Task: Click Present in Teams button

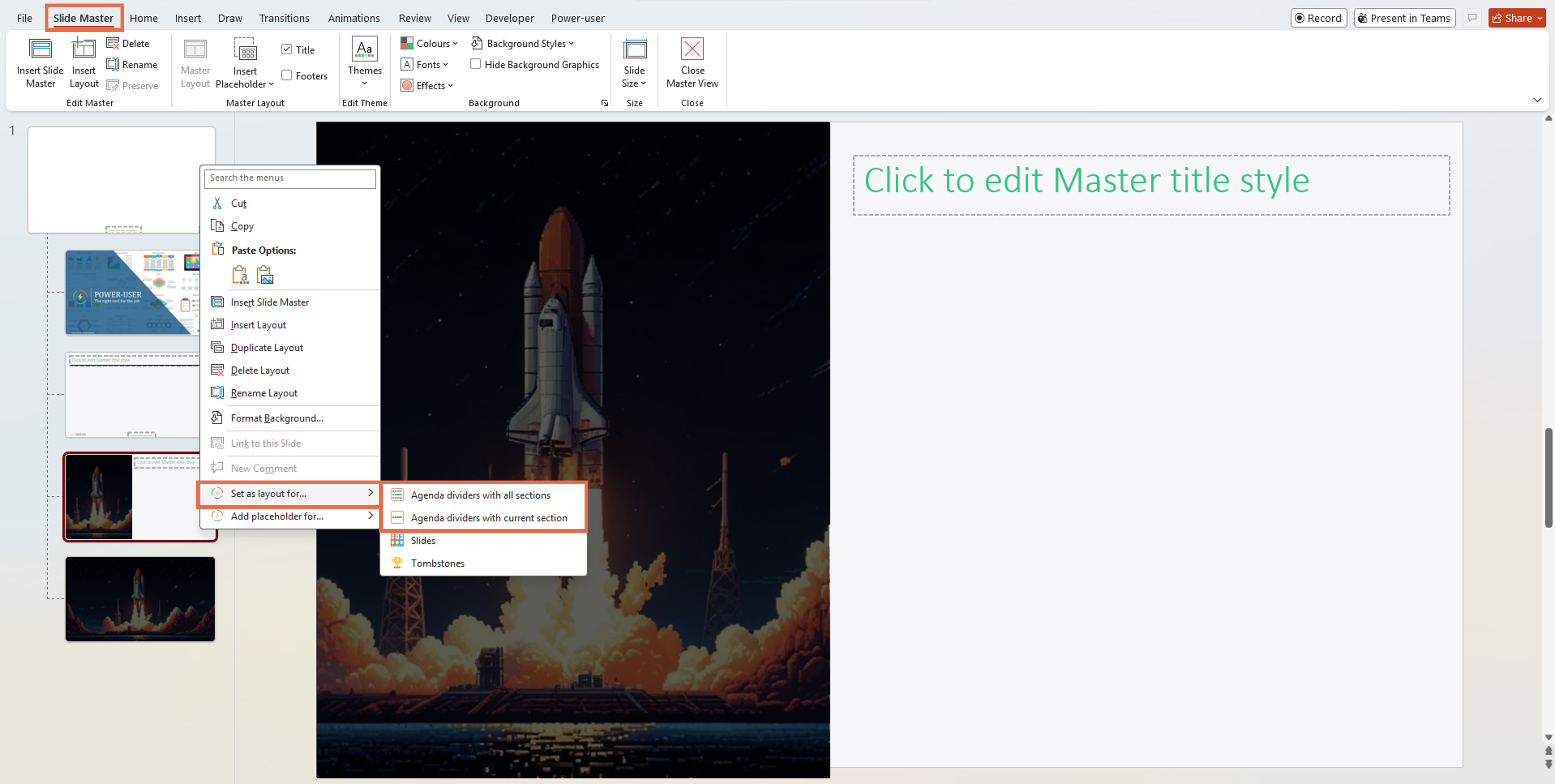Action: (x=1405, y=18)
